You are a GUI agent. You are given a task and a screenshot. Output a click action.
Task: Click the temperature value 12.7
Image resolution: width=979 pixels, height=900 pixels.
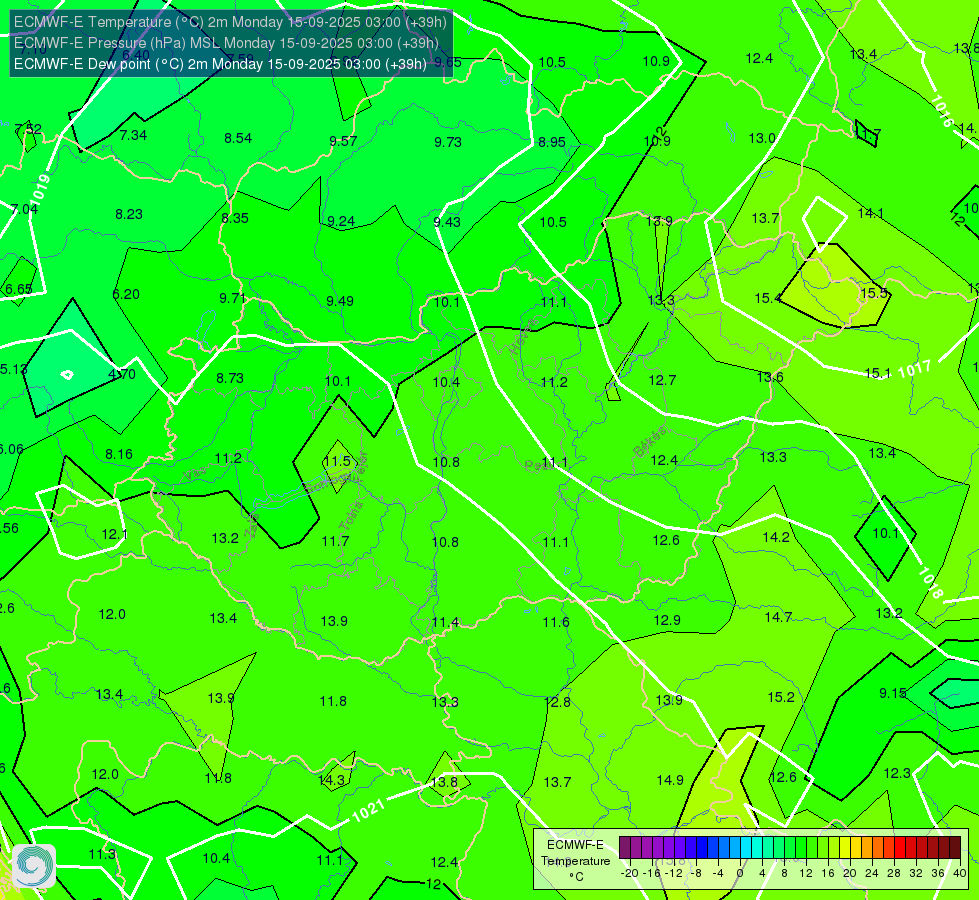pos(662,380)
